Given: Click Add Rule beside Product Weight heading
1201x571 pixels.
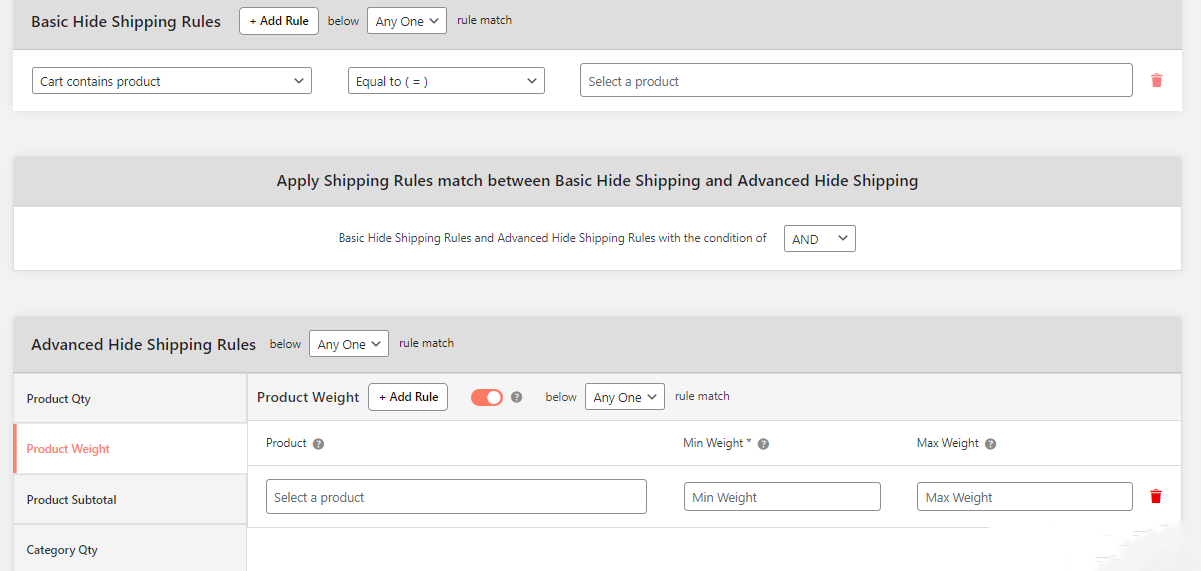Looking at the screenshot, I should click(408, 397).
